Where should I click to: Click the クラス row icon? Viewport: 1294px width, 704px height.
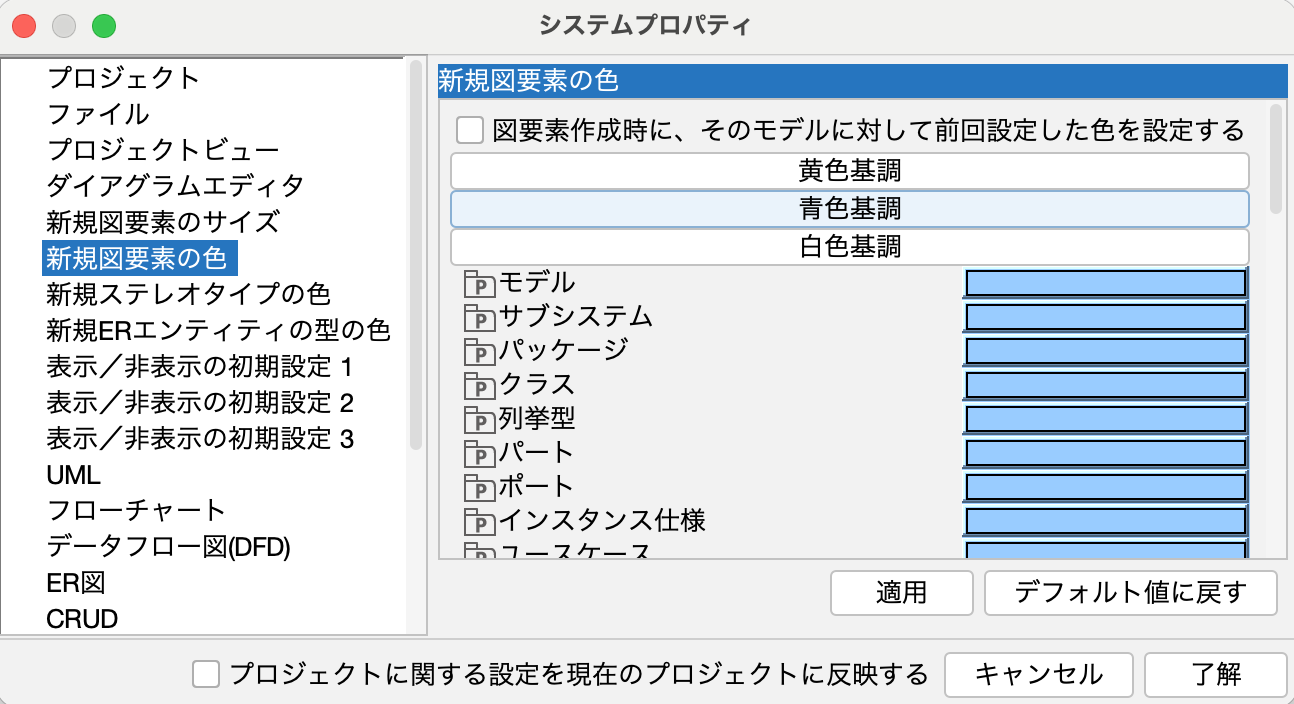tap(480, 386)
